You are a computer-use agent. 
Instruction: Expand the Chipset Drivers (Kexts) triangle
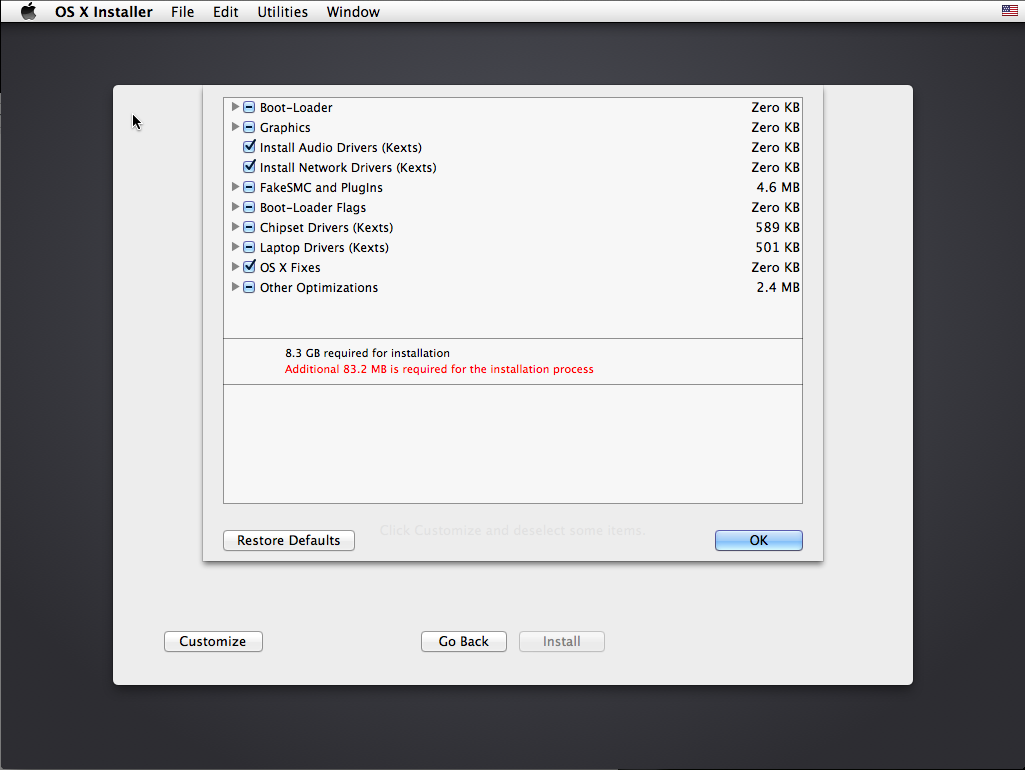(x=235, y=227)
